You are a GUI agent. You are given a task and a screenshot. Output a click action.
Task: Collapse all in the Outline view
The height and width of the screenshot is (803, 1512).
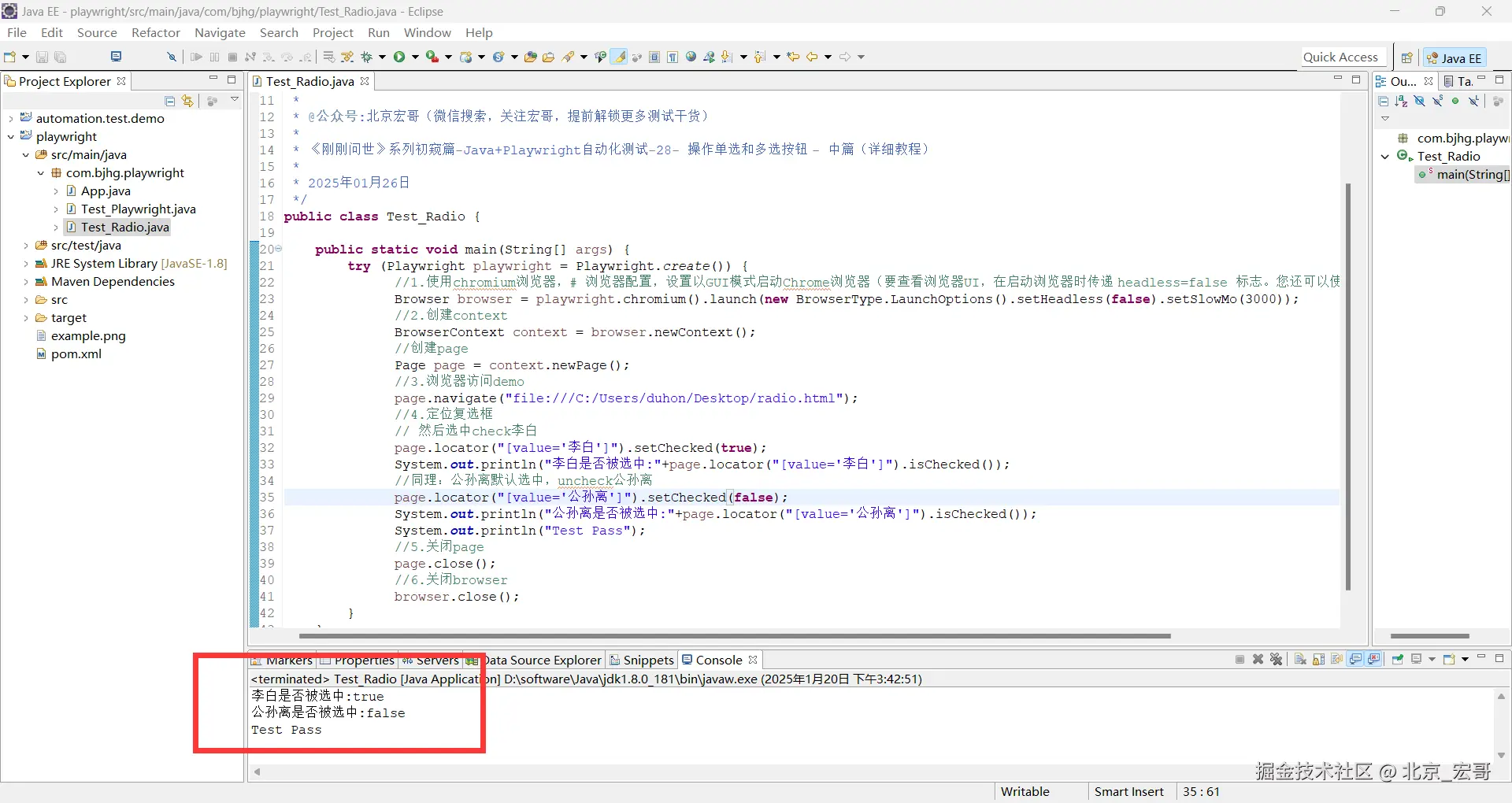(1384, 101)
